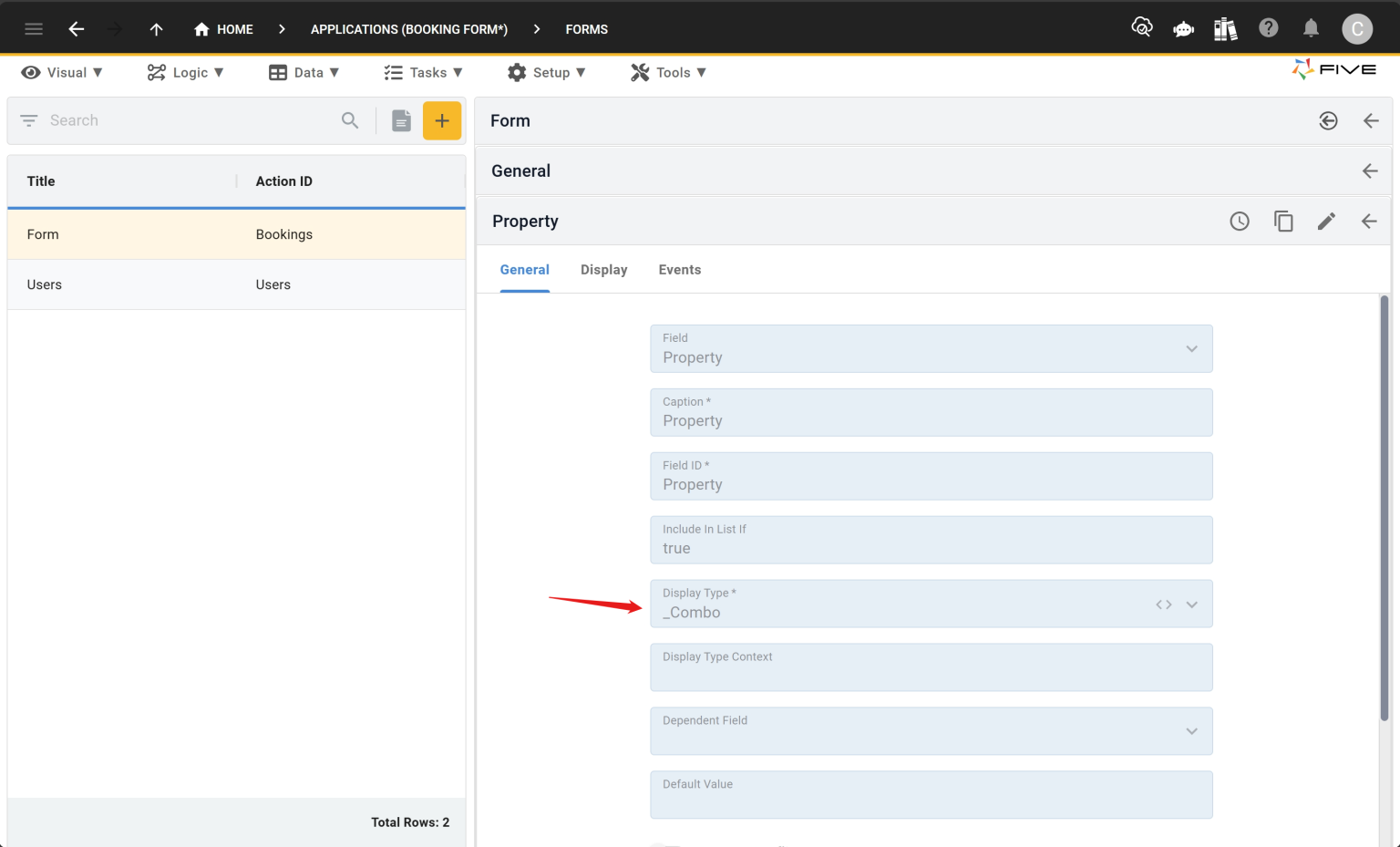Click the yellow add new record button

(442, 119)
